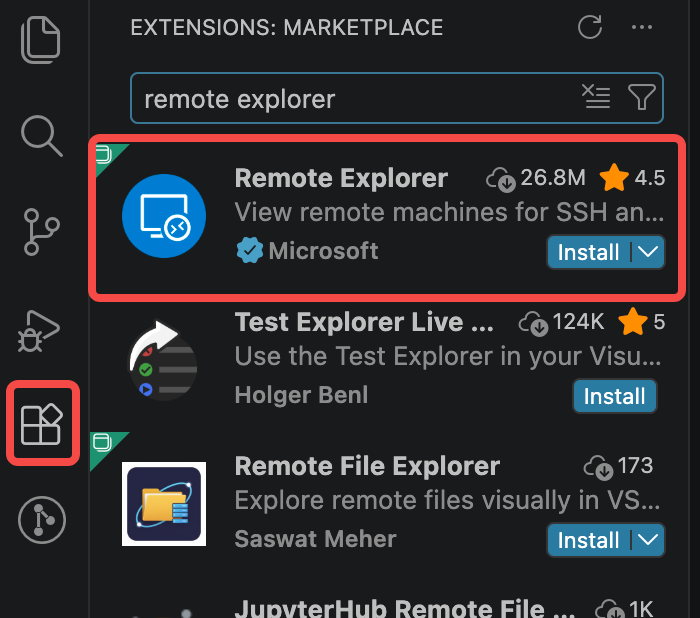Install the Remote File Explorer extension

tap(588, 540)
